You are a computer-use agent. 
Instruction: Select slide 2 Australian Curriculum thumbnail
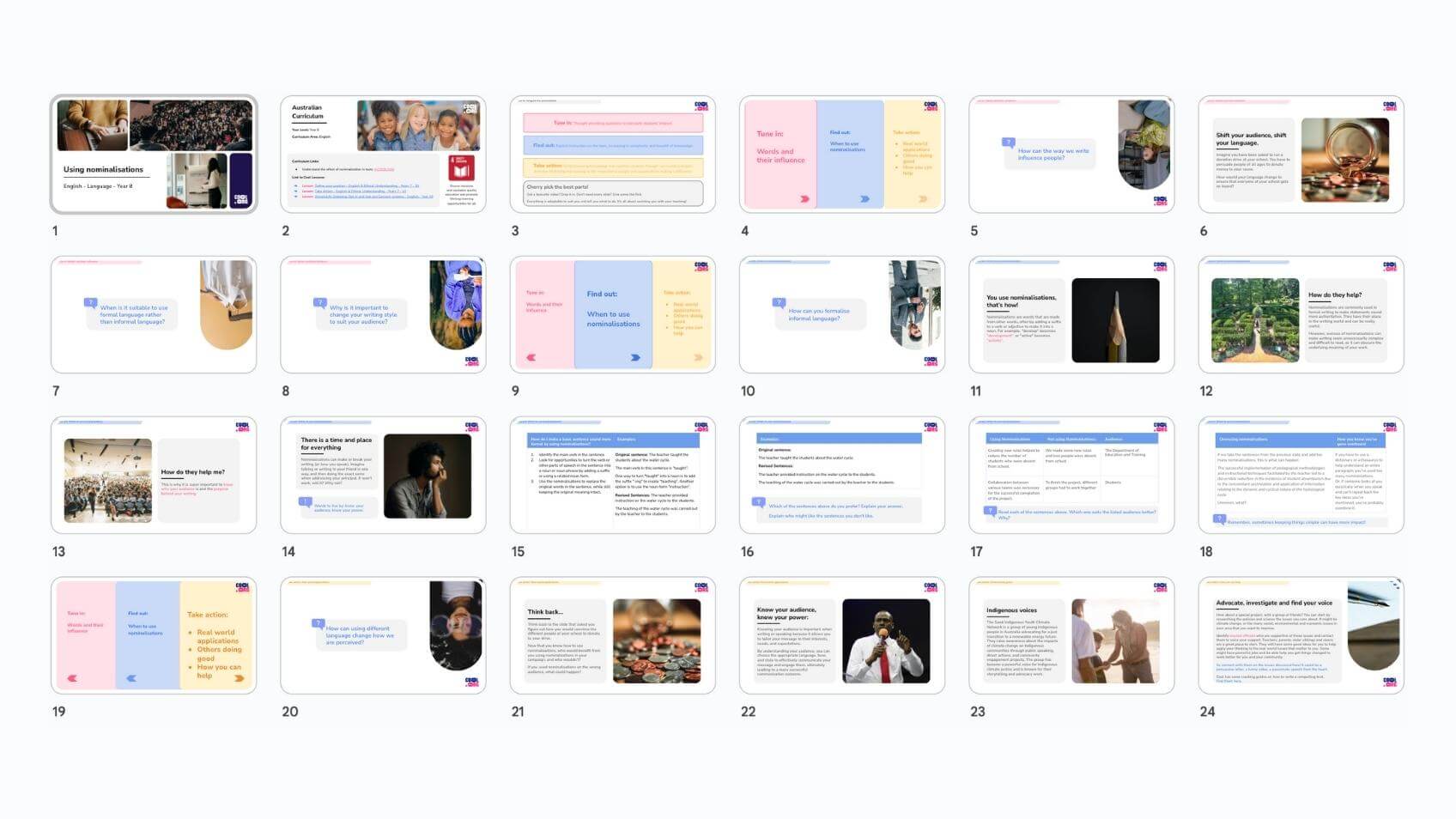(x=382, y=154)
